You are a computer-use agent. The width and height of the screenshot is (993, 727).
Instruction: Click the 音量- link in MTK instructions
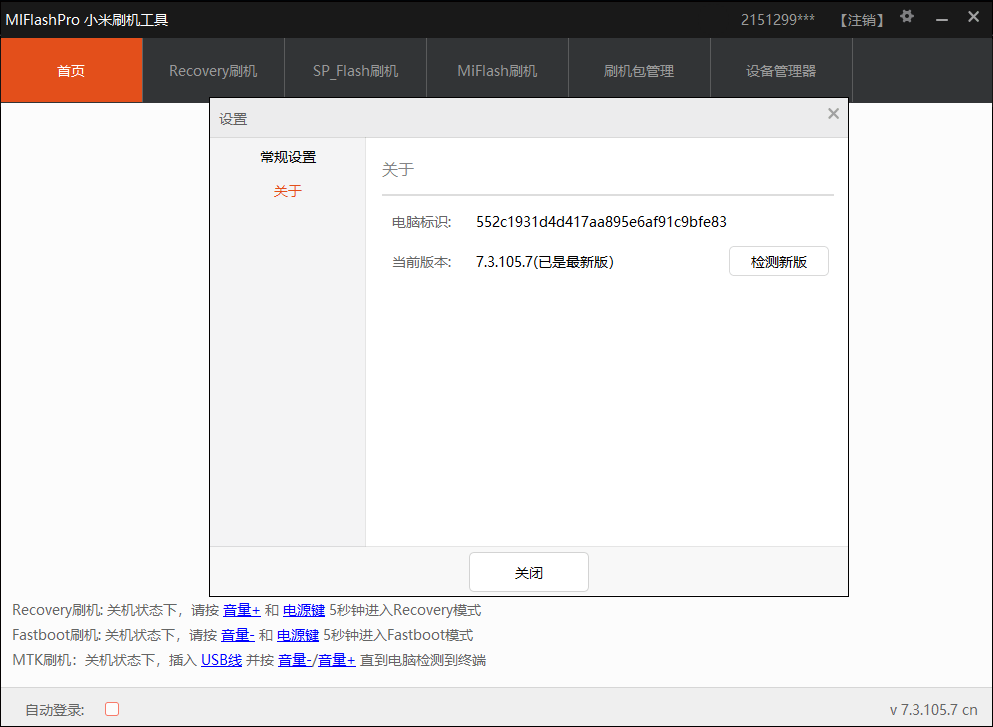pos(302,660)
